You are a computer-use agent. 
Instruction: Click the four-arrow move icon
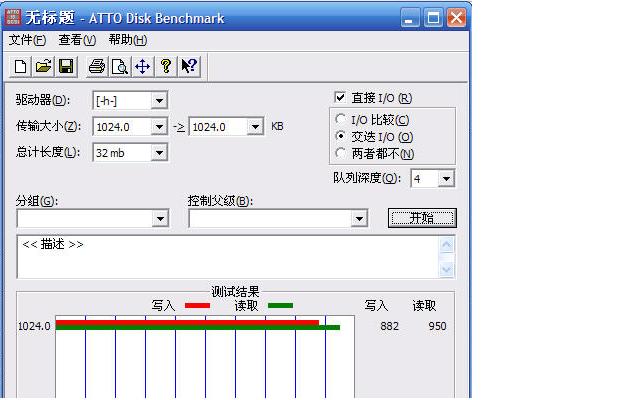tap(142, 66)
